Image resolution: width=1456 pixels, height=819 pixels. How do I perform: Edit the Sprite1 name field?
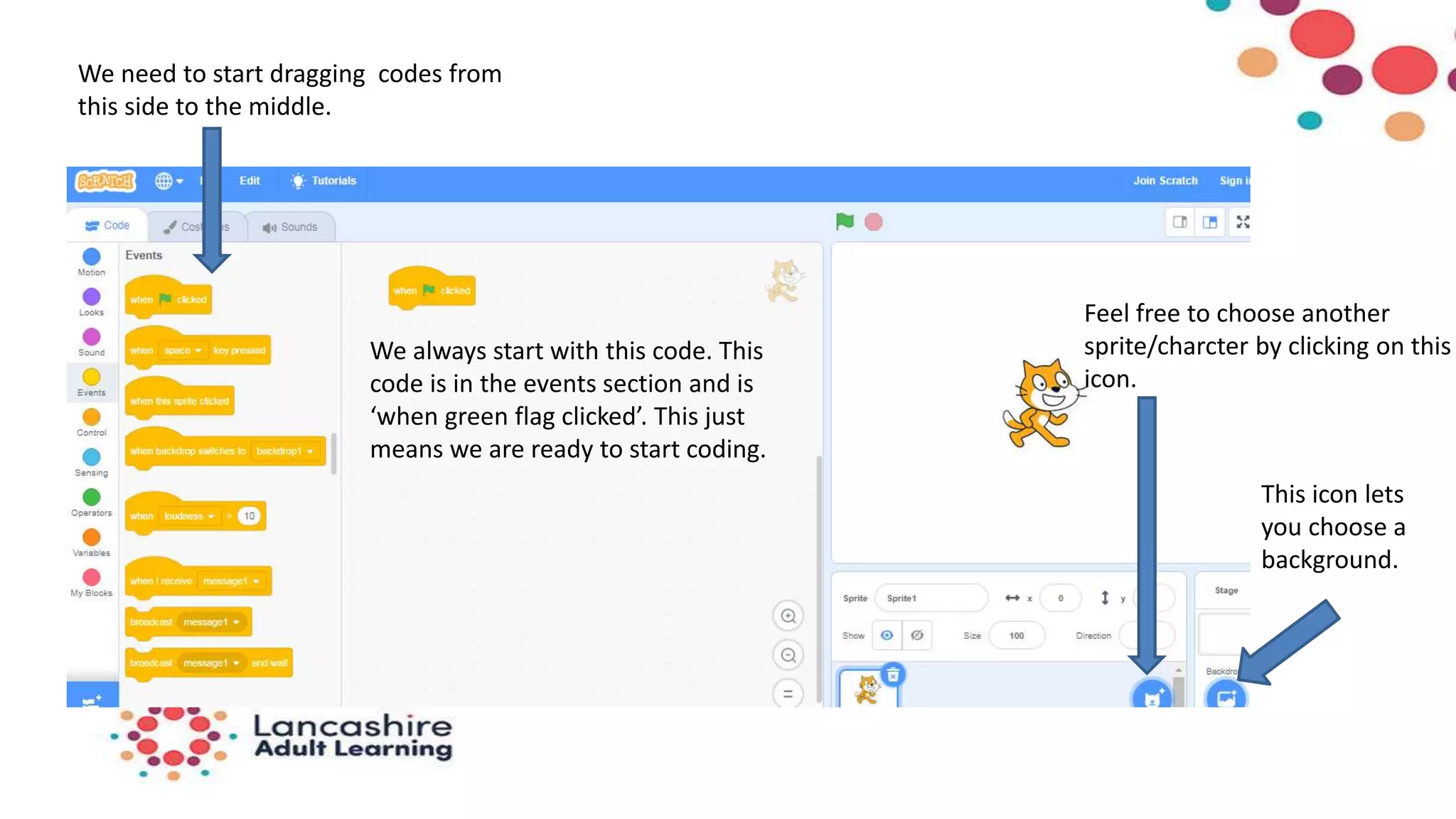(x=931, y=598)
